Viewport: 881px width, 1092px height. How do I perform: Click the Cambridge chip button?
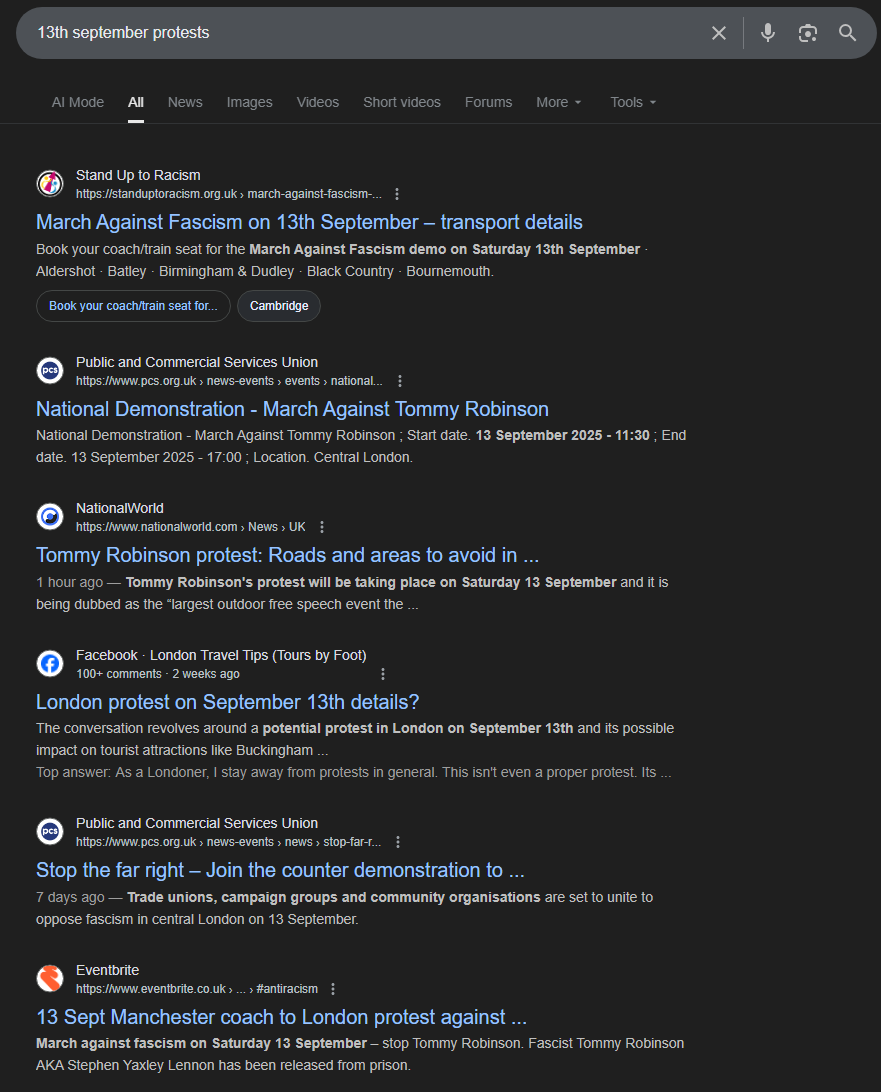(x=279, y=306)
